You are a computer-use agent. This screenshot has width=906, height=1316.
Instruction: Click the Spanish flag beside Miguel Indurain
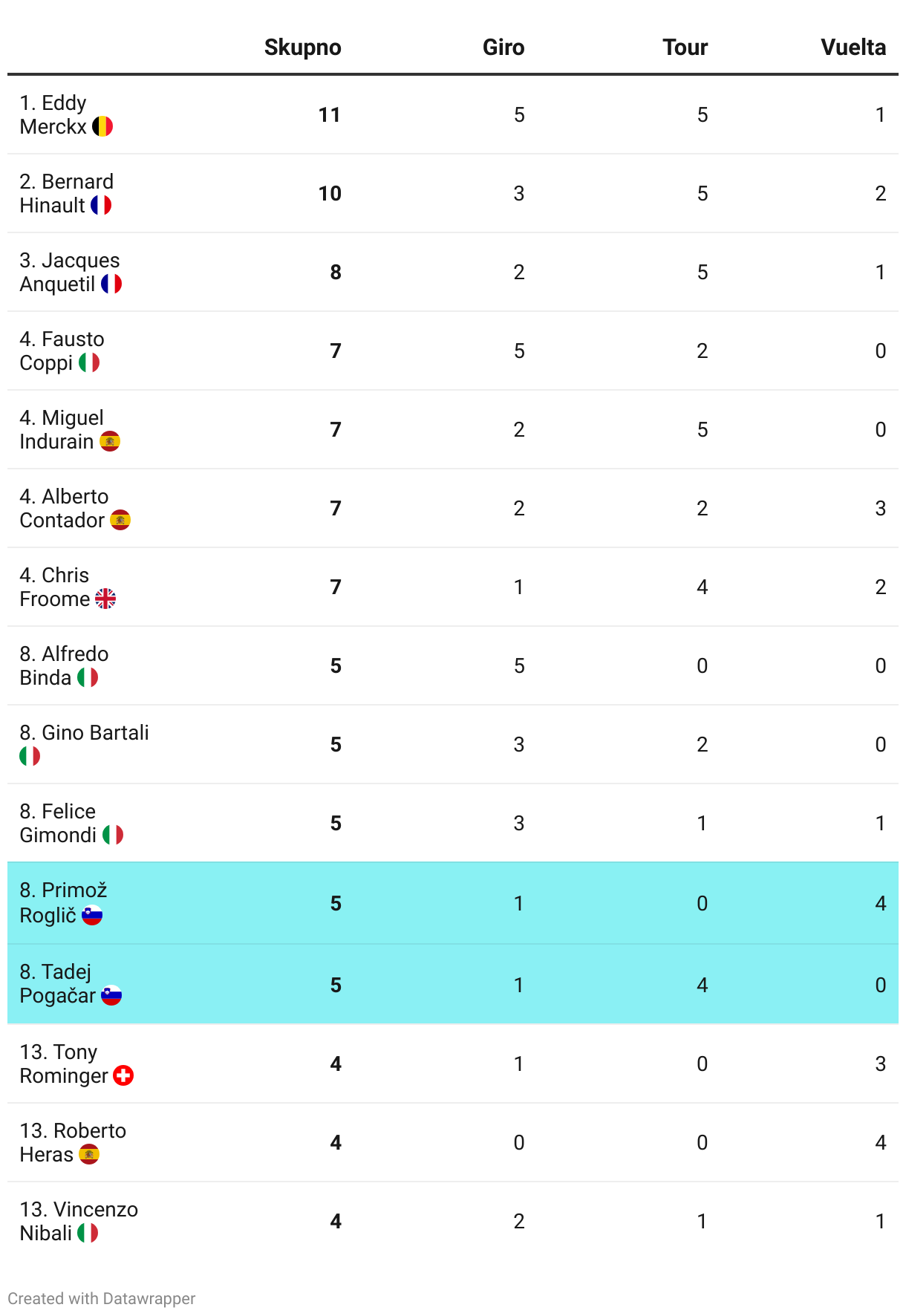(x=110, y=441)
